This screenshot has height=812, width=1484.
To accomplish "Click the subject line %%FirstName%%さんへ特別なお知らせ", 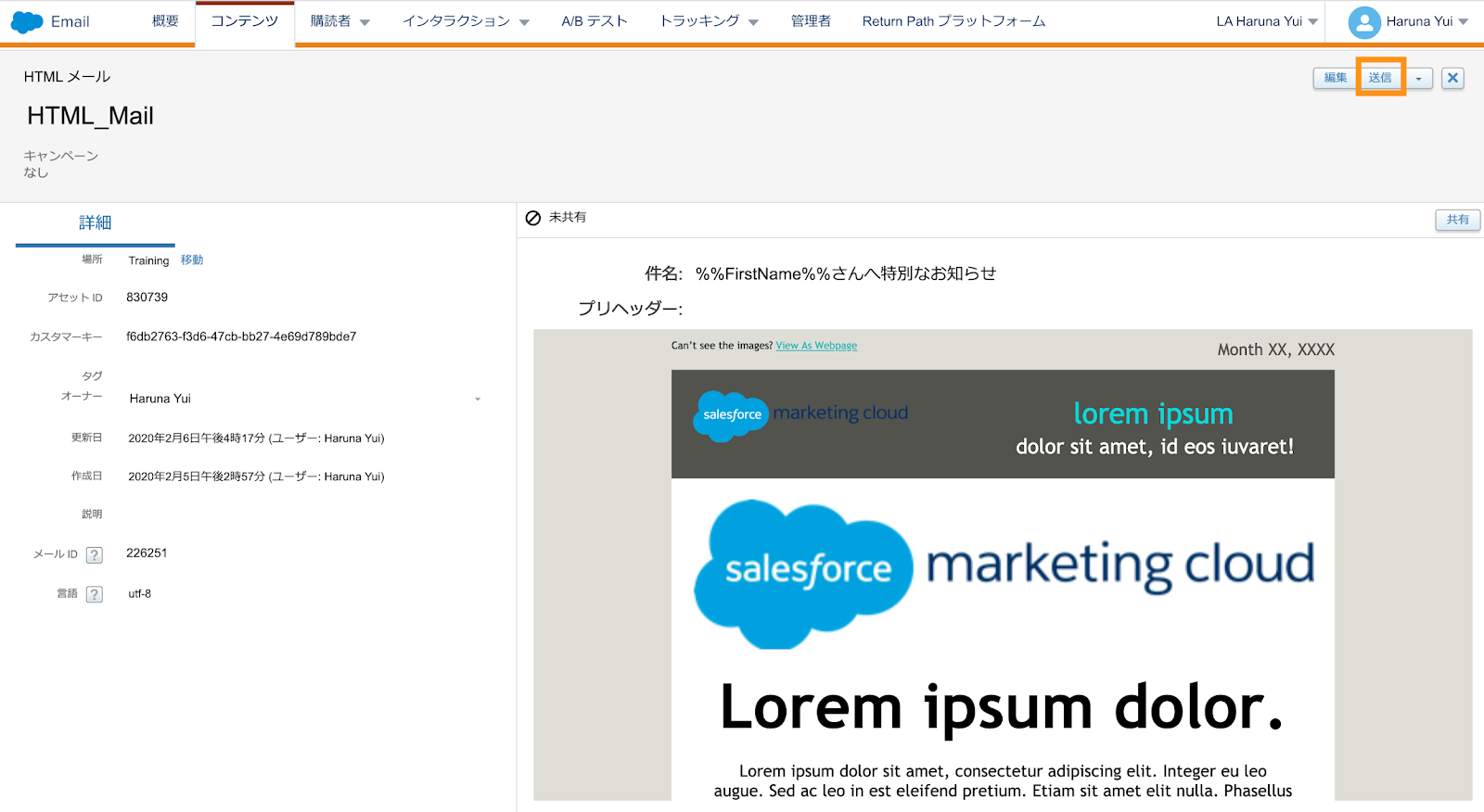I will pyautogui.click(x=846, y=273).
